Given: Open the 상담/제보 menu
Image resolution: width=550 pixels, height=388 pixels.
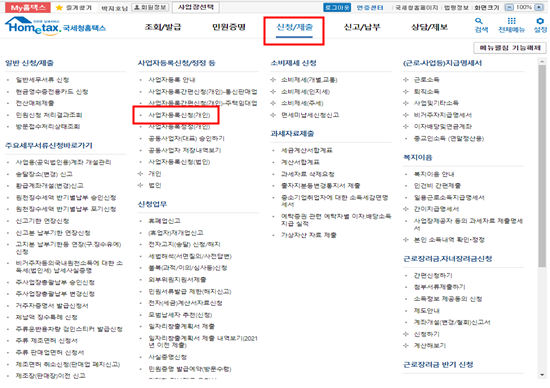Looking at the screenshot, I should tap(429, 27).
